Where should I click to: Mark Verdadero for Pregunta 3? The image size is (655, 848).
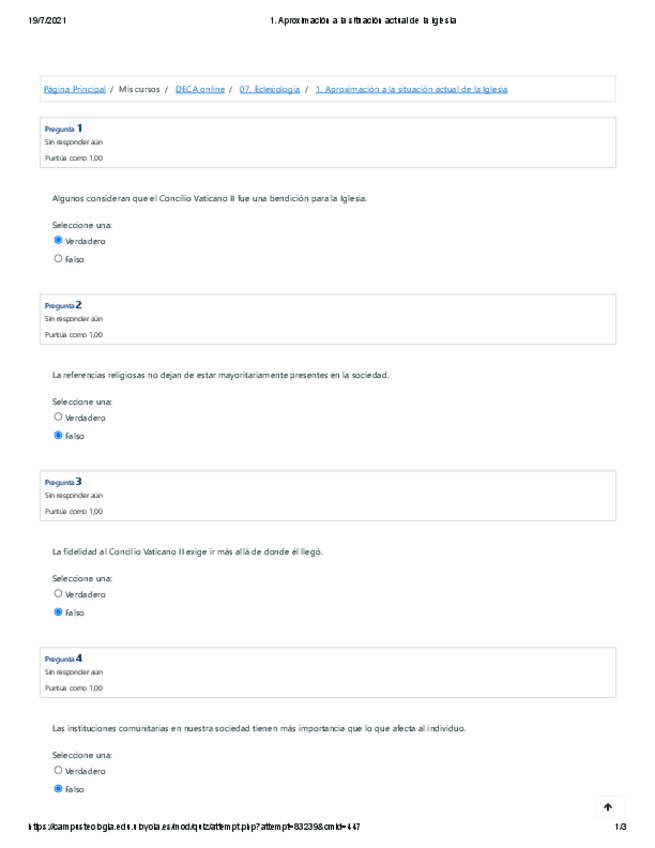pyautogui.click(x=58, y=594)
